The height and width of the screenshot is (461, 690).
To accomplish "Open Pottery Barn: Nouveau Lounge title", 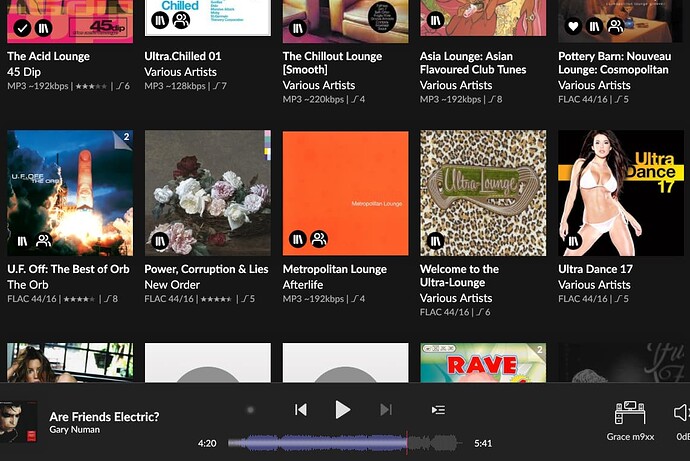I will (615, 63).
